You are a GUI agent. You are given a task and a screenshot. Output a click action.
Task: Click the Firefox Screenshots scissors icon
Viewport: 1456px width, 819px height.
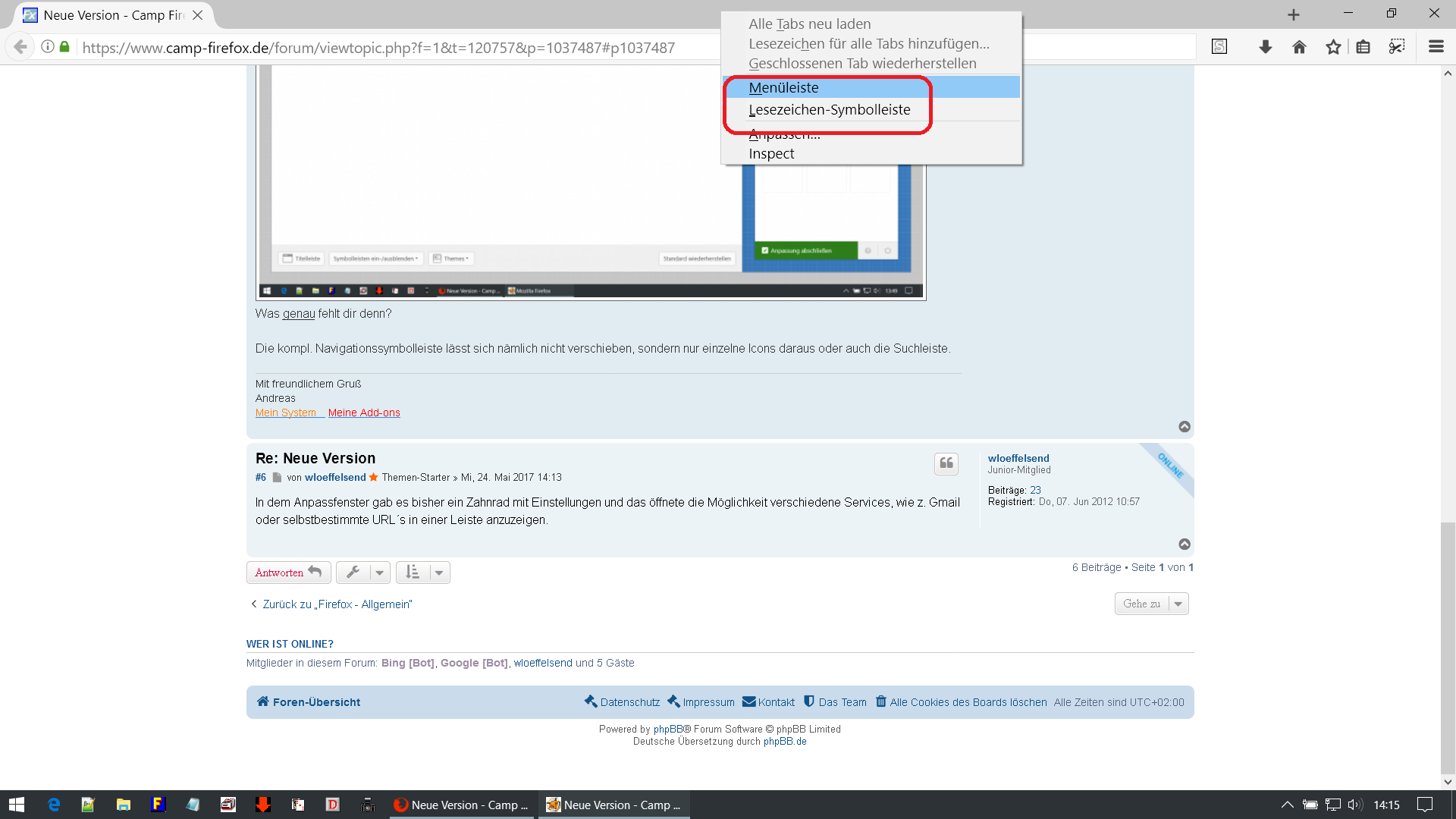(1397, 47)
